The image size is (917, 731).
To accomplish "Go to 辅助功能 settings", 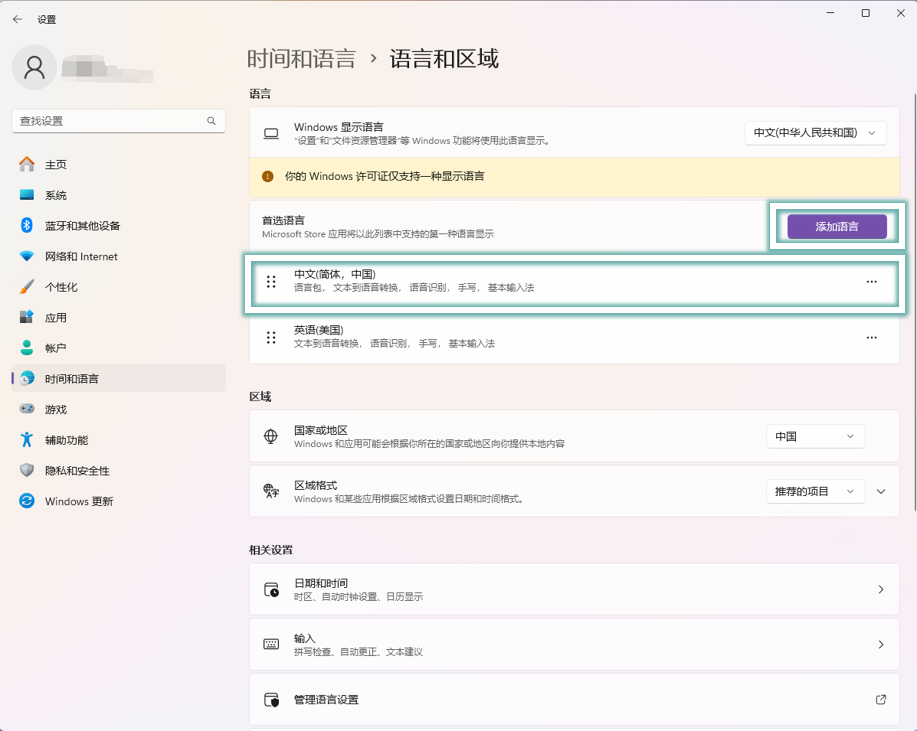I will [x=119, y=439].
